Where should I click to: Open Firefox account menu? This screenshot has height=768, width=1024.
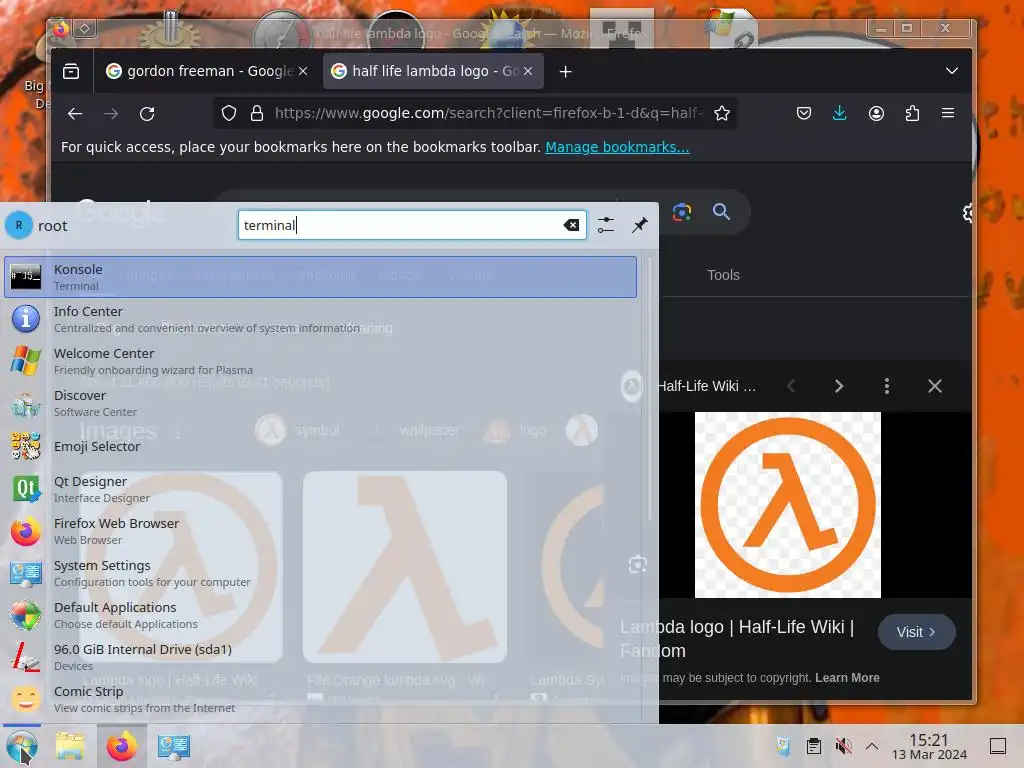(x=876, y=113)
